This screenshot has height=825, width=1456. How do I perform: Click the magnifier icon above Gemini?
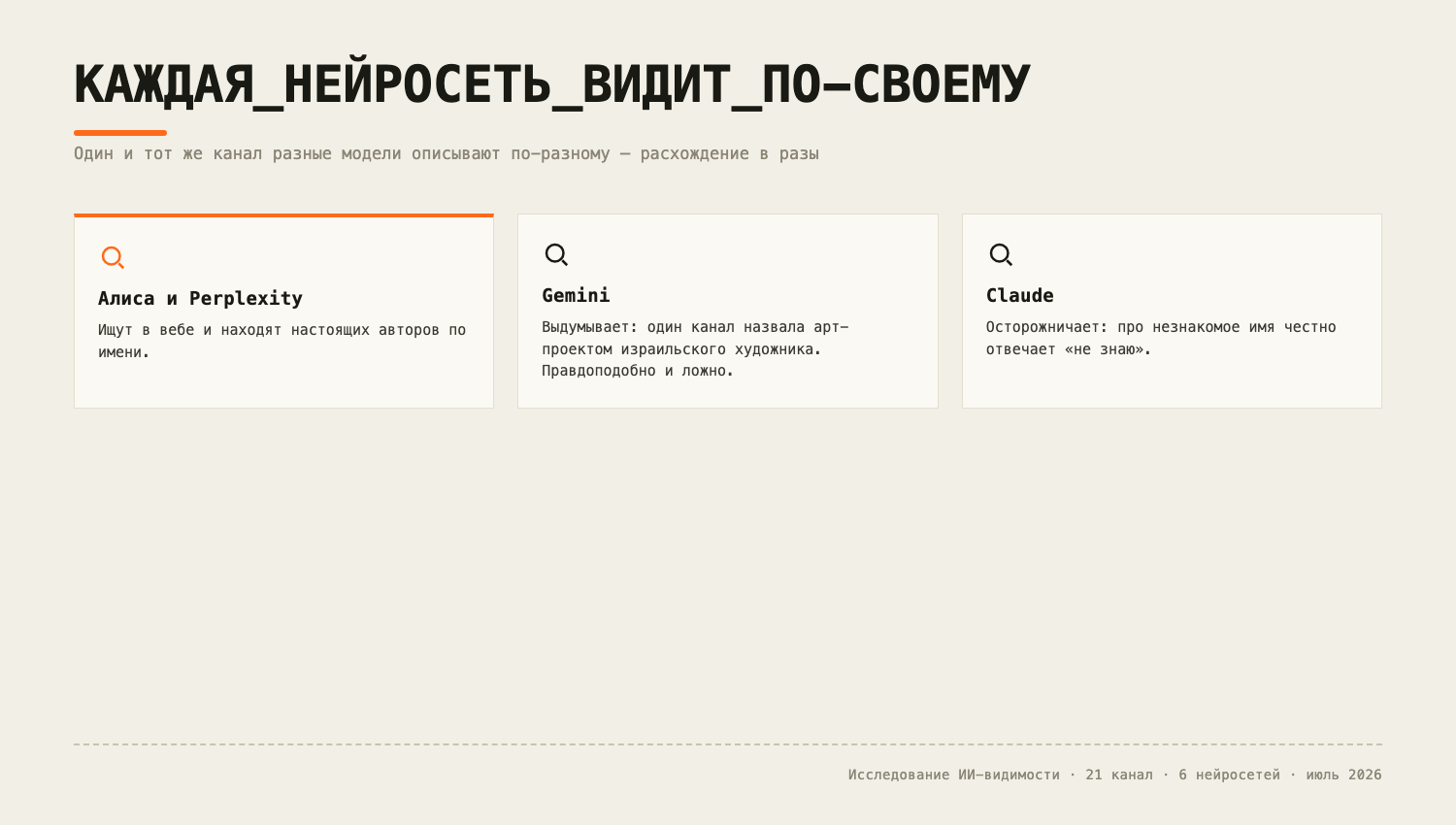click(556, 254)
